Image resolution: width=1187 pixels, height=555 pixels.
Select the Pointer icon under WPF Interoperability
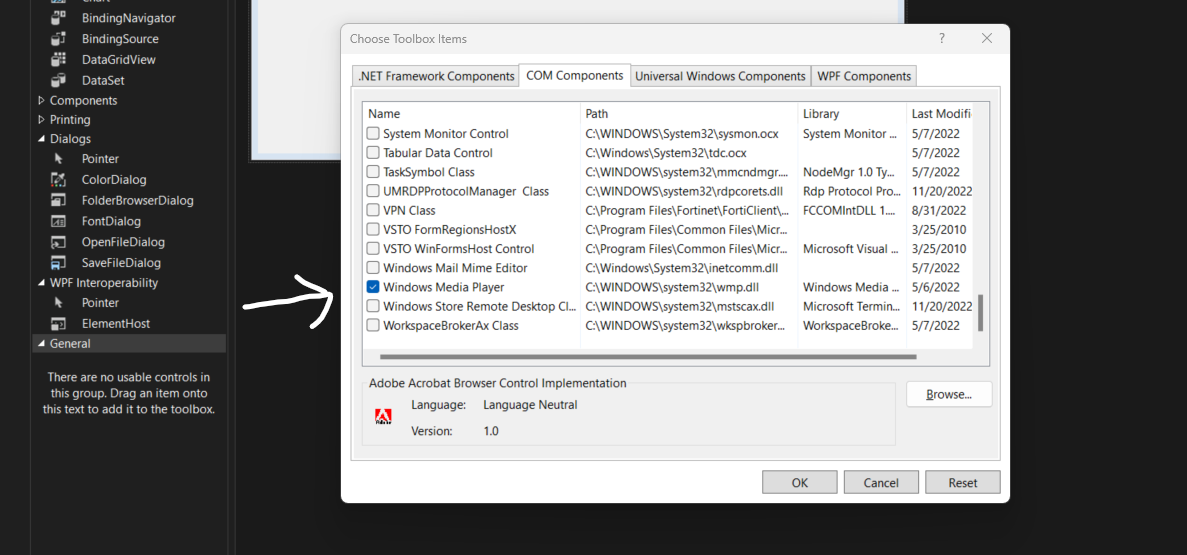(x=58, y=303)
